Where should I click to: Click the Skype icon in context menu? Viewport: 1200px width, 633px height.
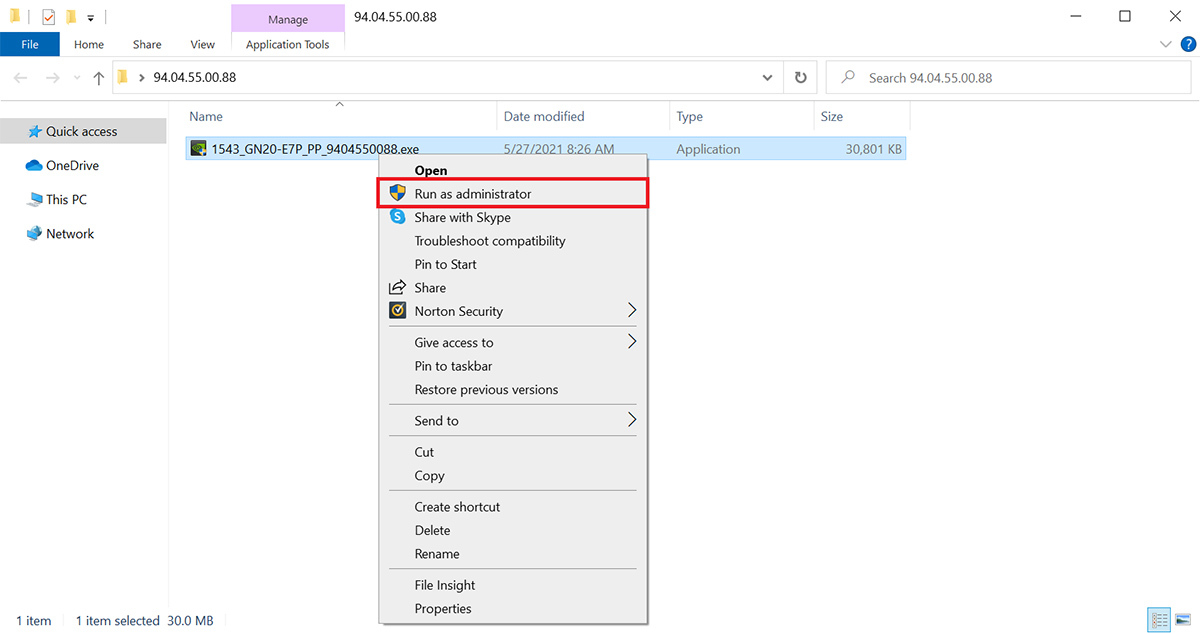pyautogui.click(x=397, y=217)
